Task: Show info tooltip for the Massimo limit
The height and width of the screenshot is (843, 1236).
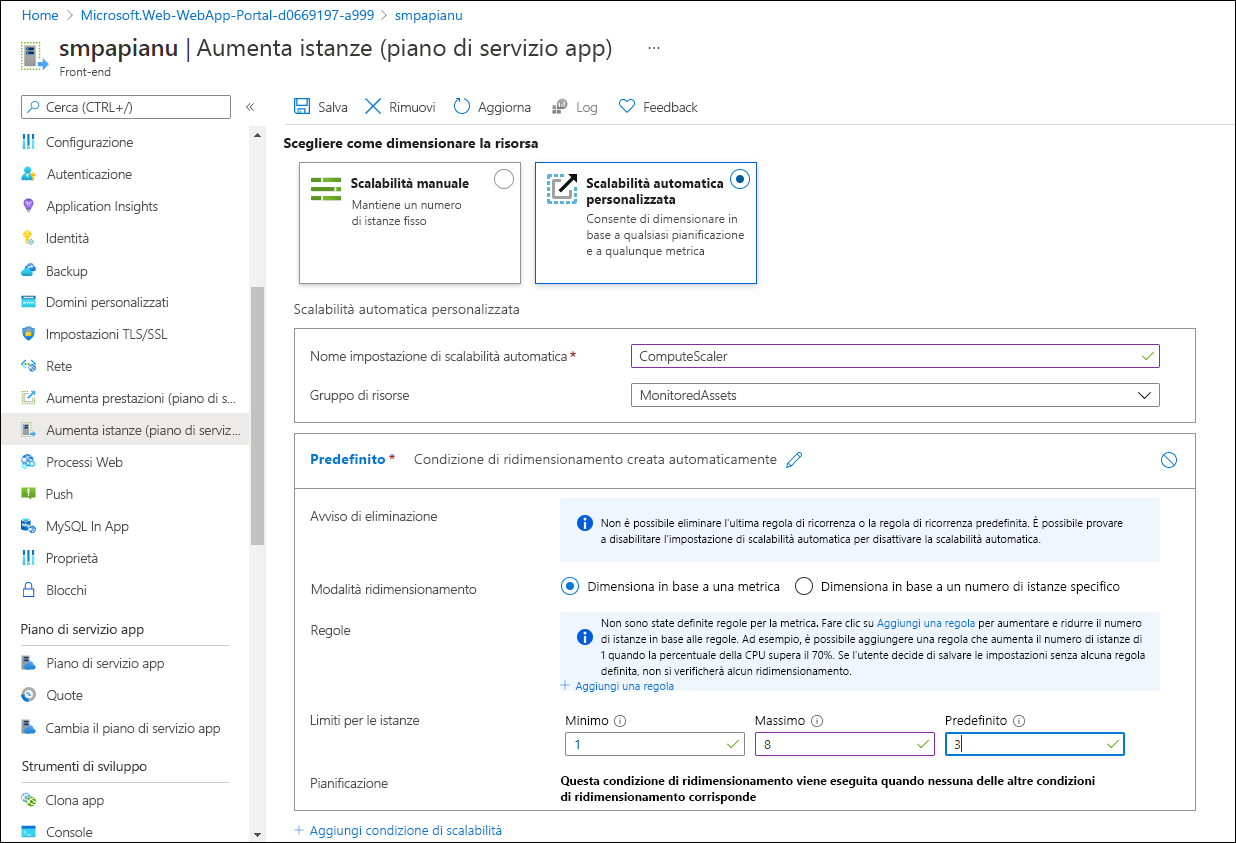Action: 818,721
